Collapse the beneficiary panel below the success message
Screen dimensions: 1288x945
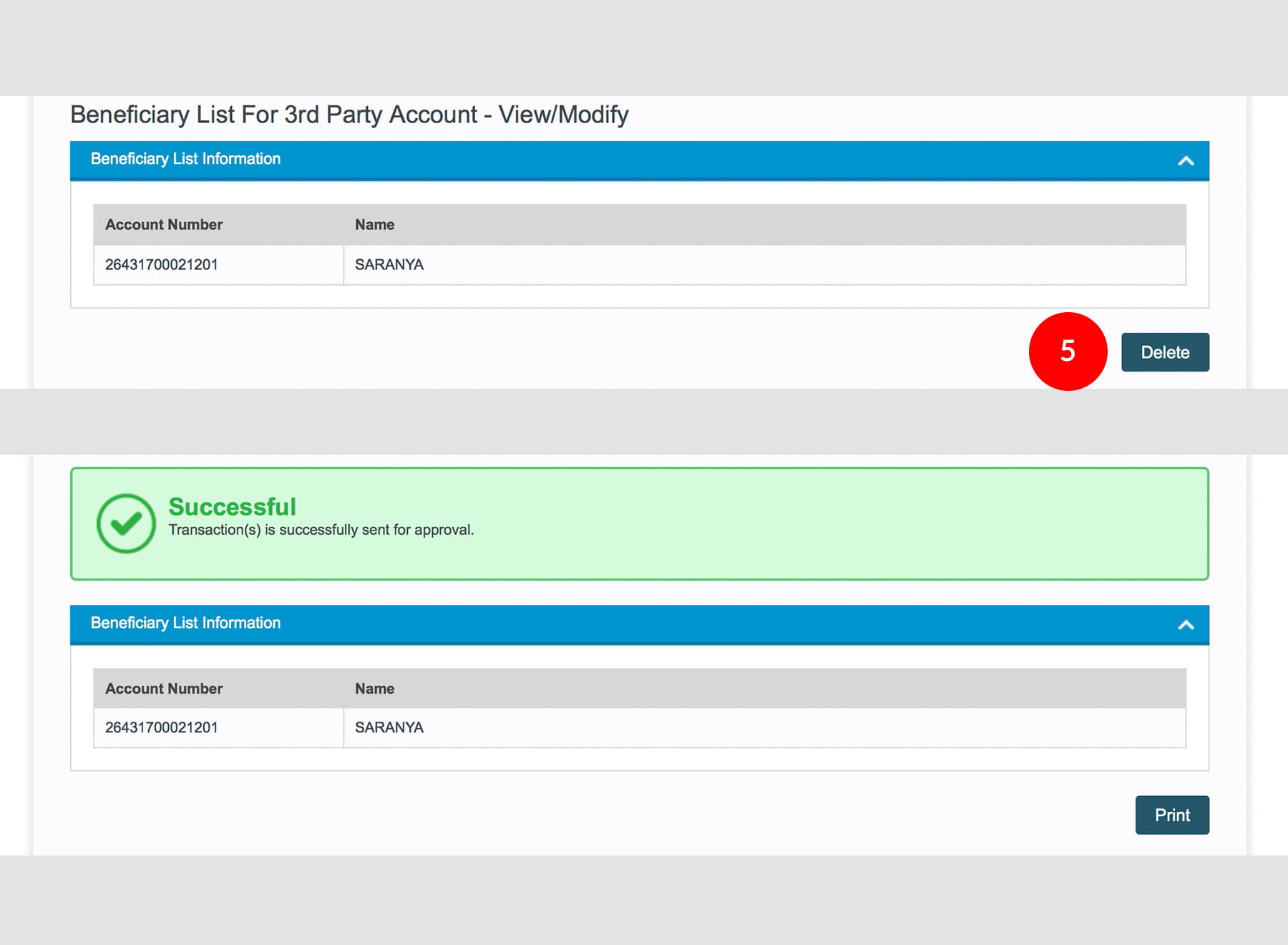[x=1185, y=624]
